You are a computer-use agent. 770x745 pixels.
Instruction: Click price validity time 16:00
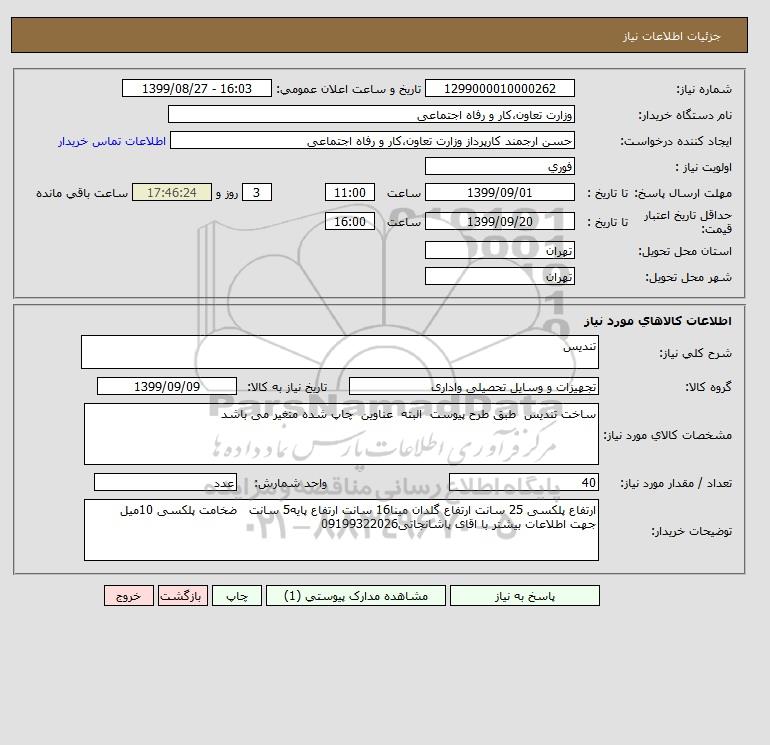click(350, 221)
